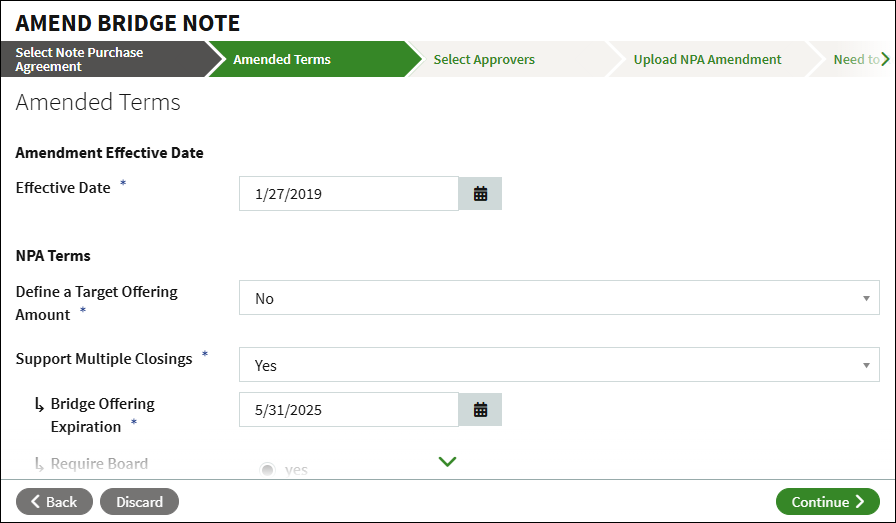Select the 'yes' radio for Require Board
This screenshot has height=523, width=896.
(267, 469)
